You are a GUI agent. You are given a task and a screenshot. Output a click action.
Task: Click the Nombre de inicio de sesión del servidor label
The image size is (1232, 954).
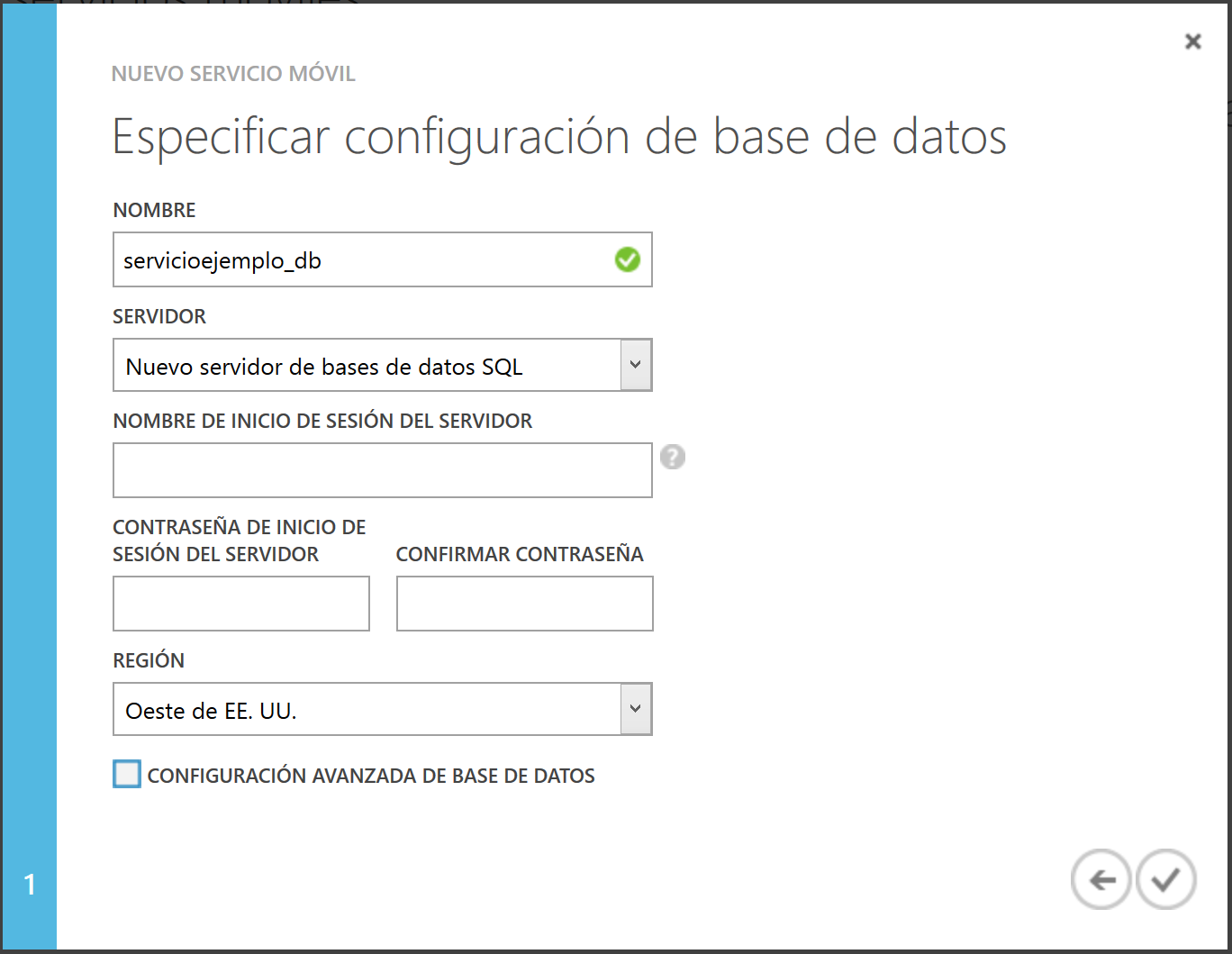coord(322,421)
